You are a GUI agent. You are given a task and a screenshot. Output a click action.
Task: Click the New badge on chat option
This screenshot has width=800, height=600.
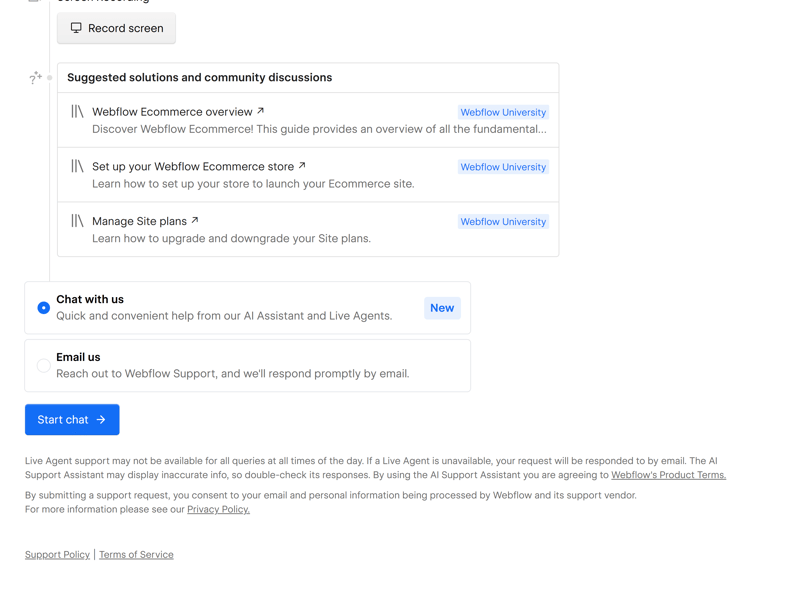coord(442,308)
